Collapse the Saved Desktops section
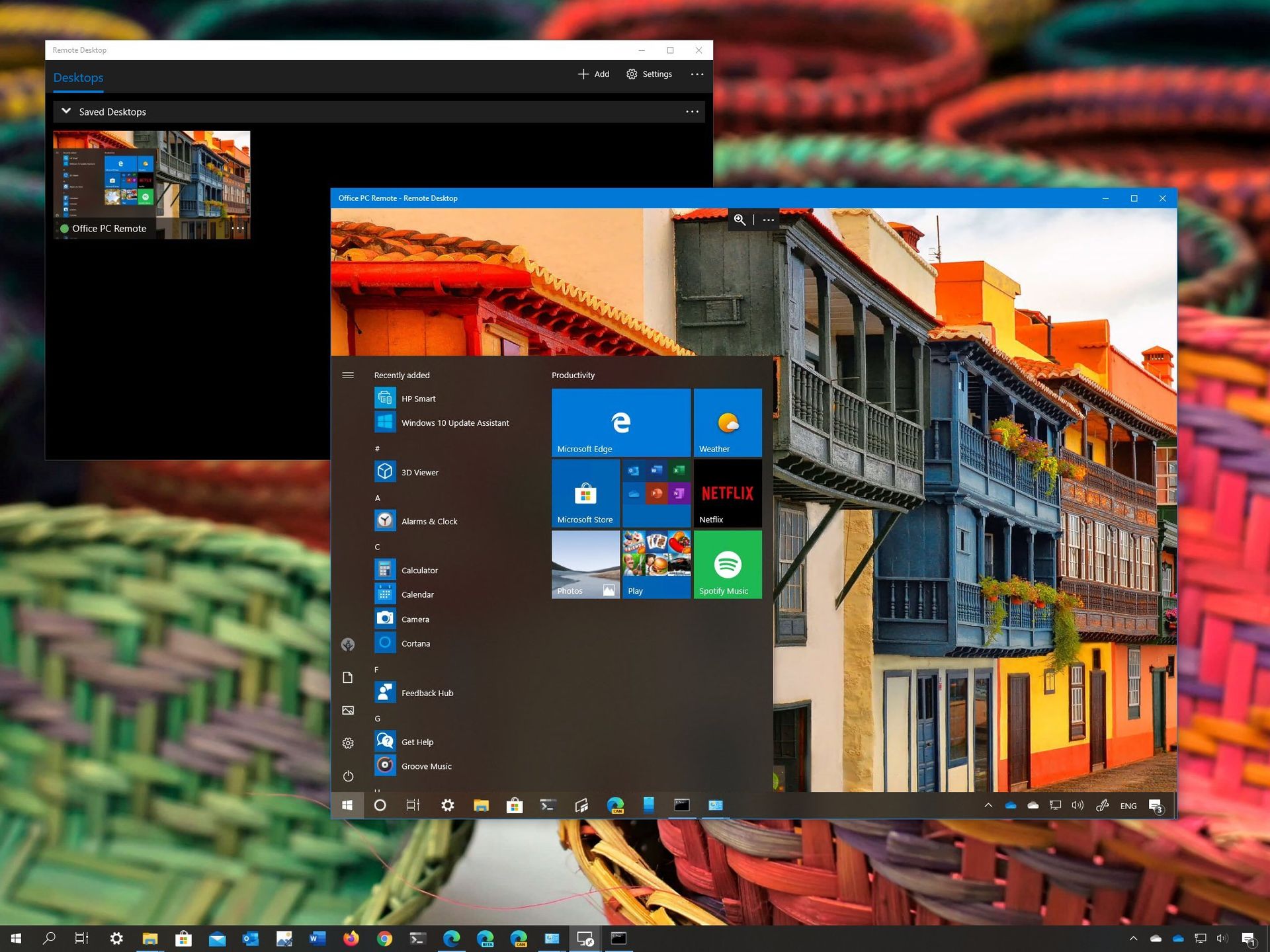1270x952 pixels. [x=65, y=111]
